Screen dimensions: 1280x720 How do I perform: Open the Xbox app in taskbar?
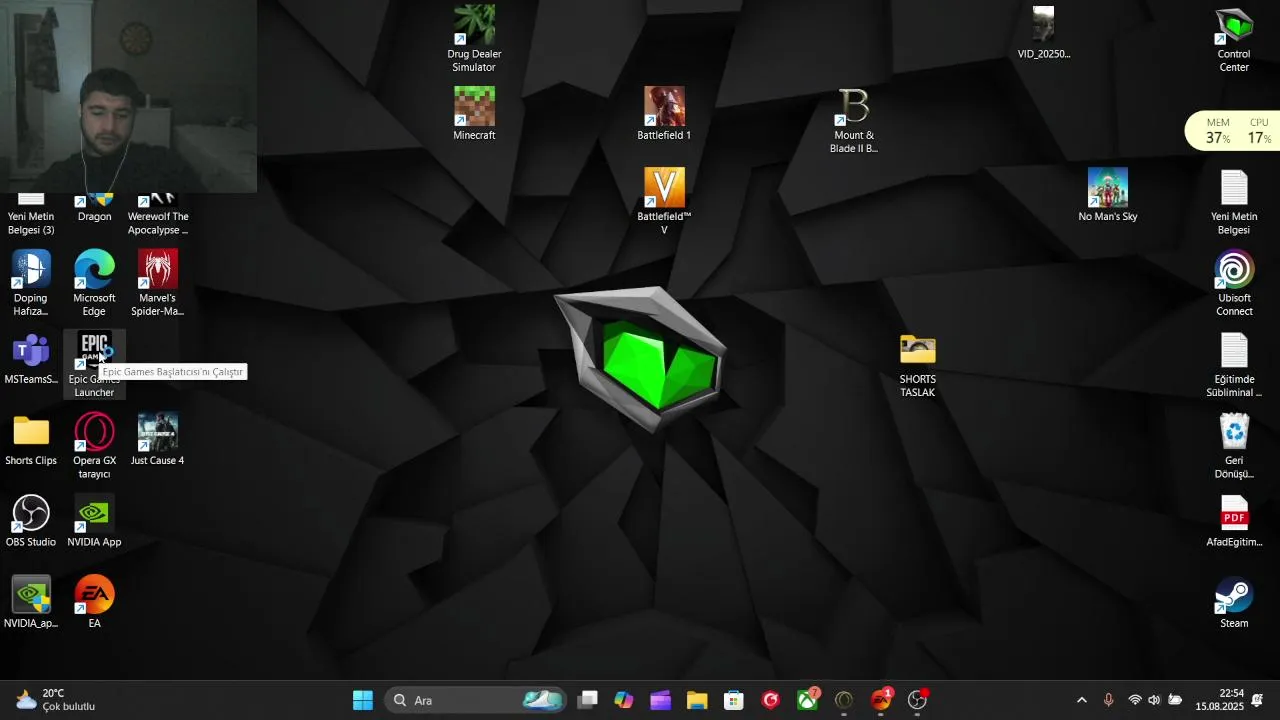[x=807, y=700]
